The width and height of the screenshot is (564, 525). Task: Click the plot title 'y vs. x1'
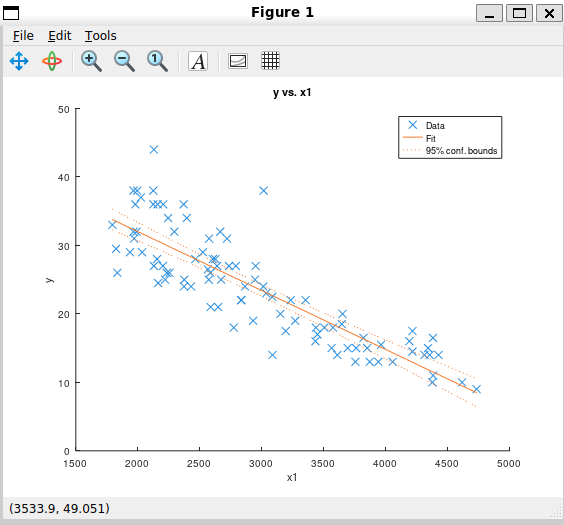[x=292, y=92]
